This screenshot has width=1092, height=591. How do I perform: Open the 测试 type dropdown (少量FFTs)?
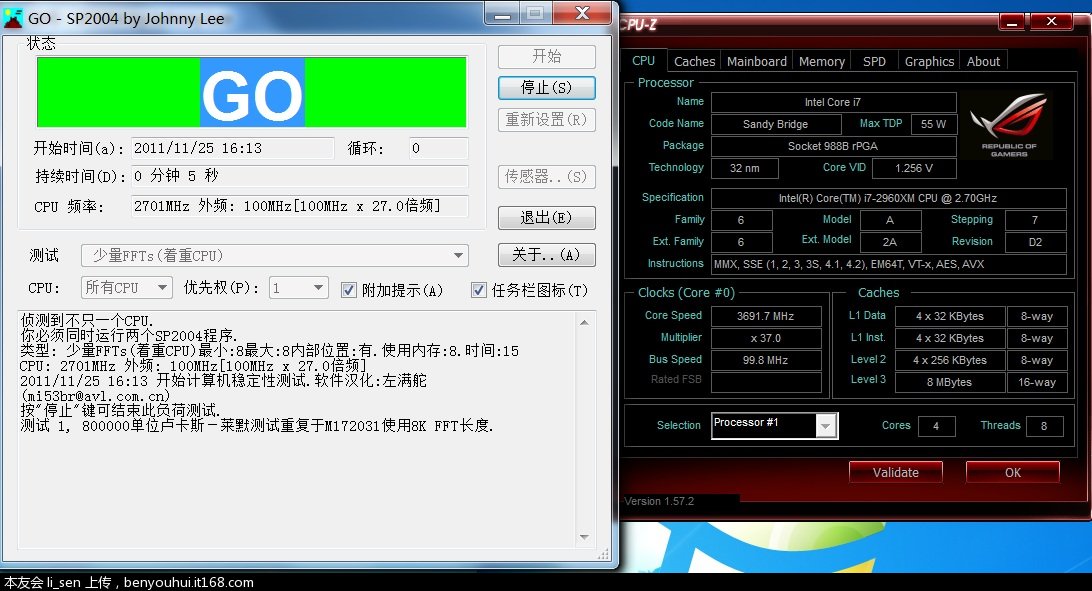(275, 255)
